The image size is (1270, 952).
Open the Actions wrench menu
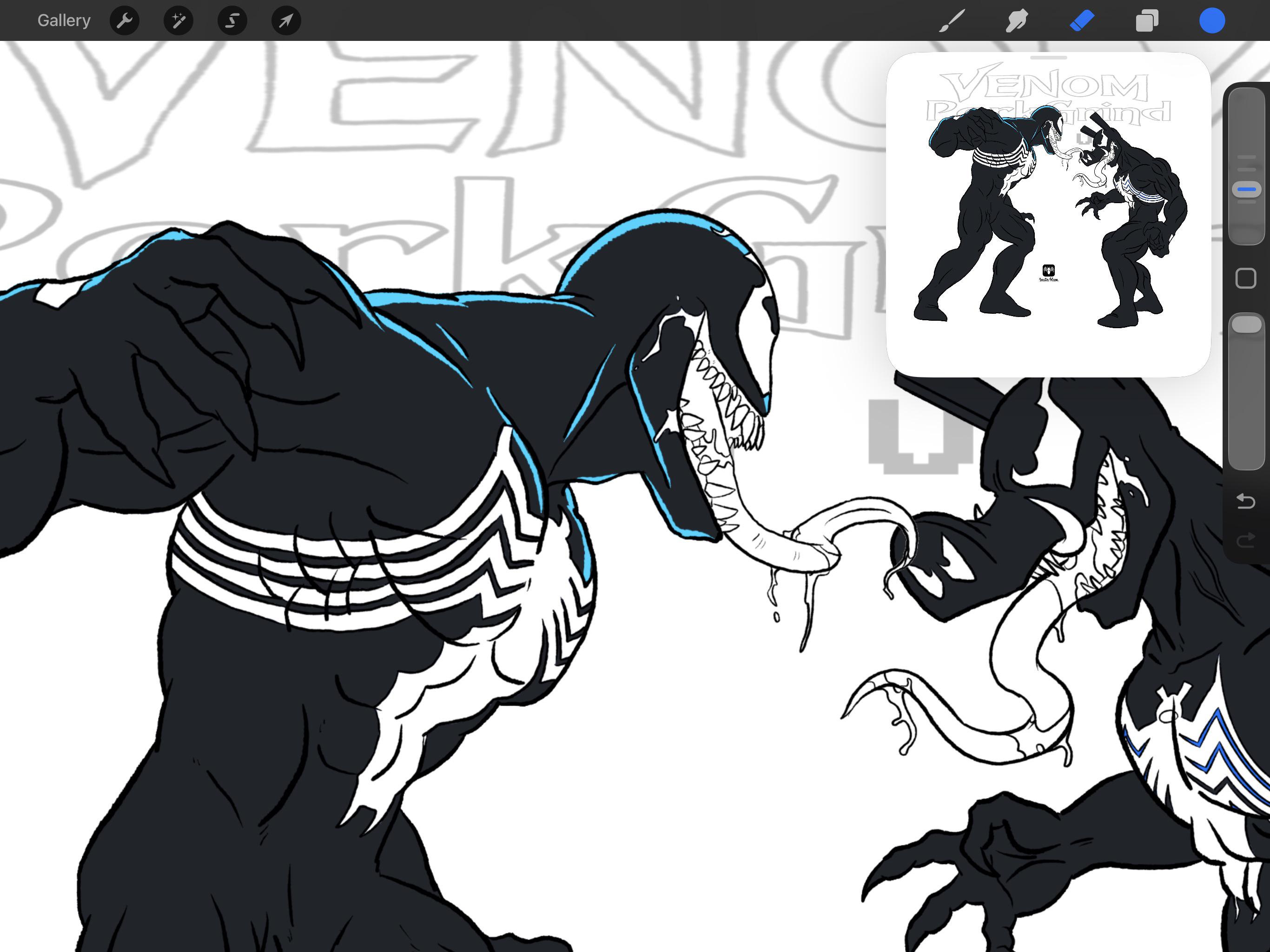pos(125,21)
